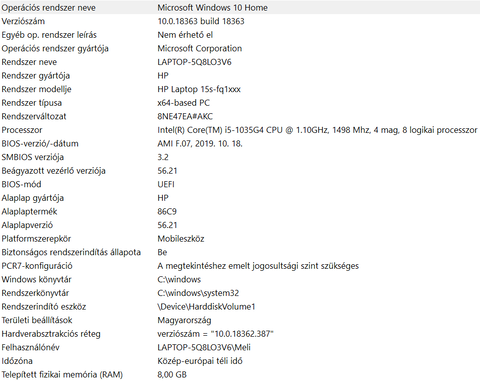Click the value 'C:\windows'
Image resolution: width=480 pixels, height=381 pixels.
click(x=179, y=280)
